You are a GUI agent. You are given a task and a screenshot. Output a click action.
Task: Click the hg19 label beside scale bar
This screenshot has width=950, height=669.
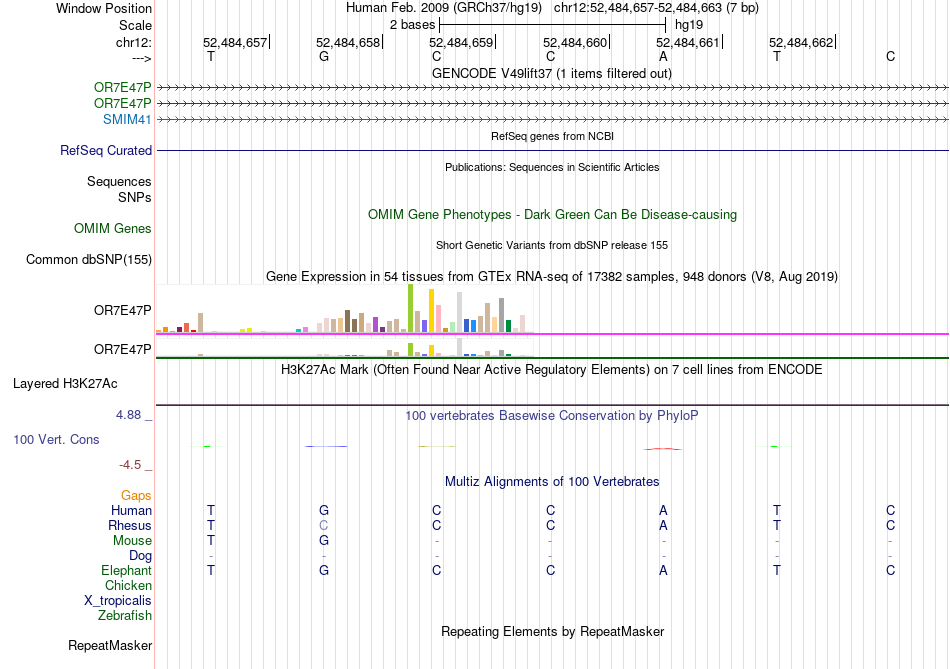[x=689, y=25]
